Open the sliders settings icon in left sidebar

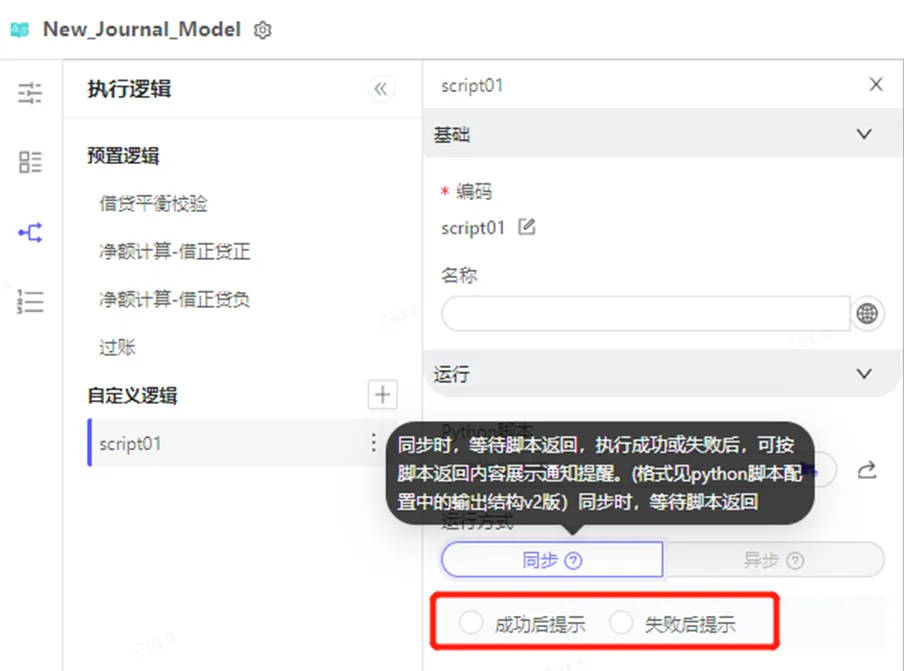pos(30,94)
